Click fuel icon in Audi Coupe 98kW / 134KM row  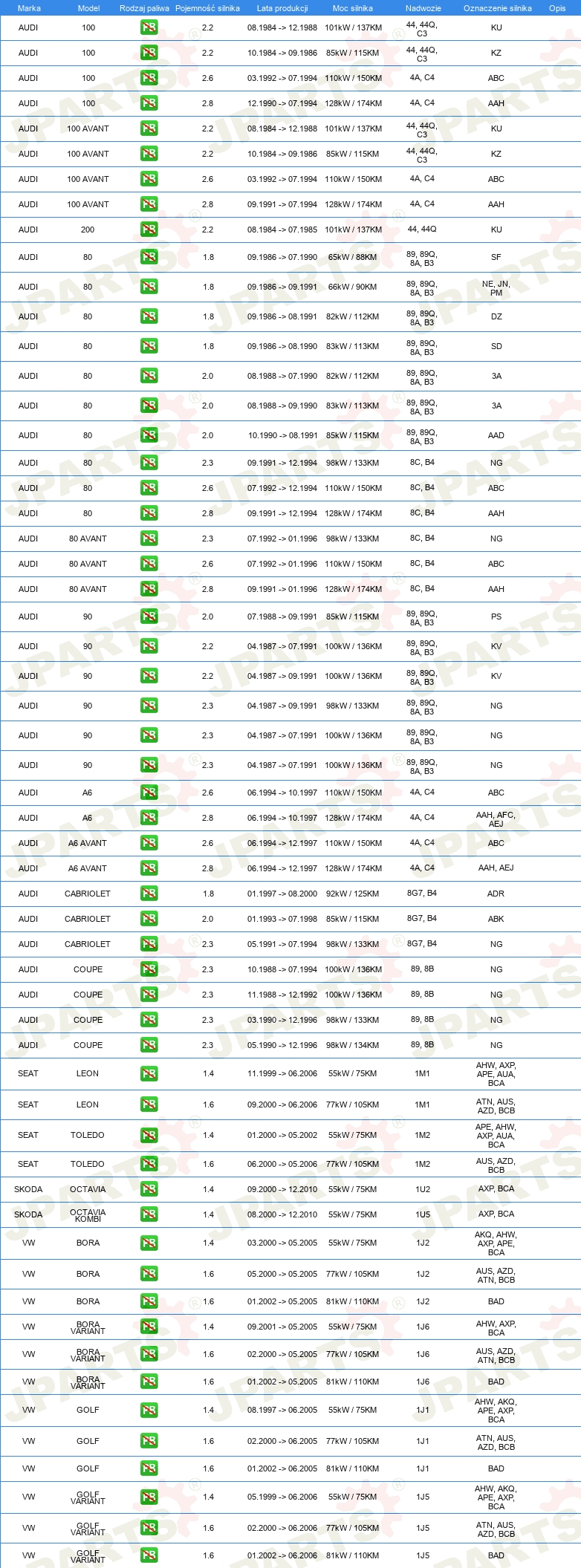tap(149, 1045)
